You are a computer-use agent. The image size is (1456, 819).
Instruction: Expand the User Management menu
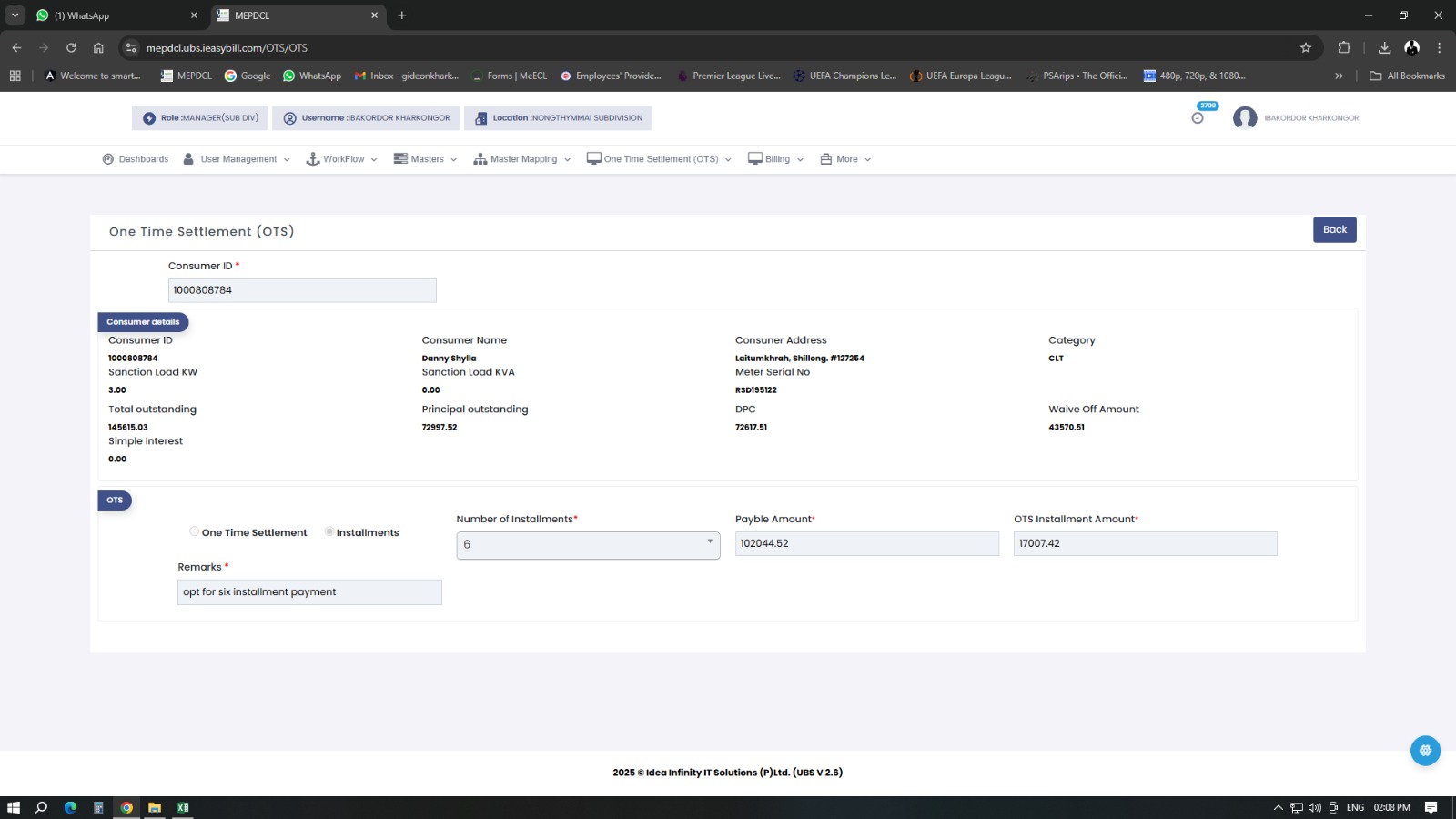pyautogui.click(x=237, y=159)
